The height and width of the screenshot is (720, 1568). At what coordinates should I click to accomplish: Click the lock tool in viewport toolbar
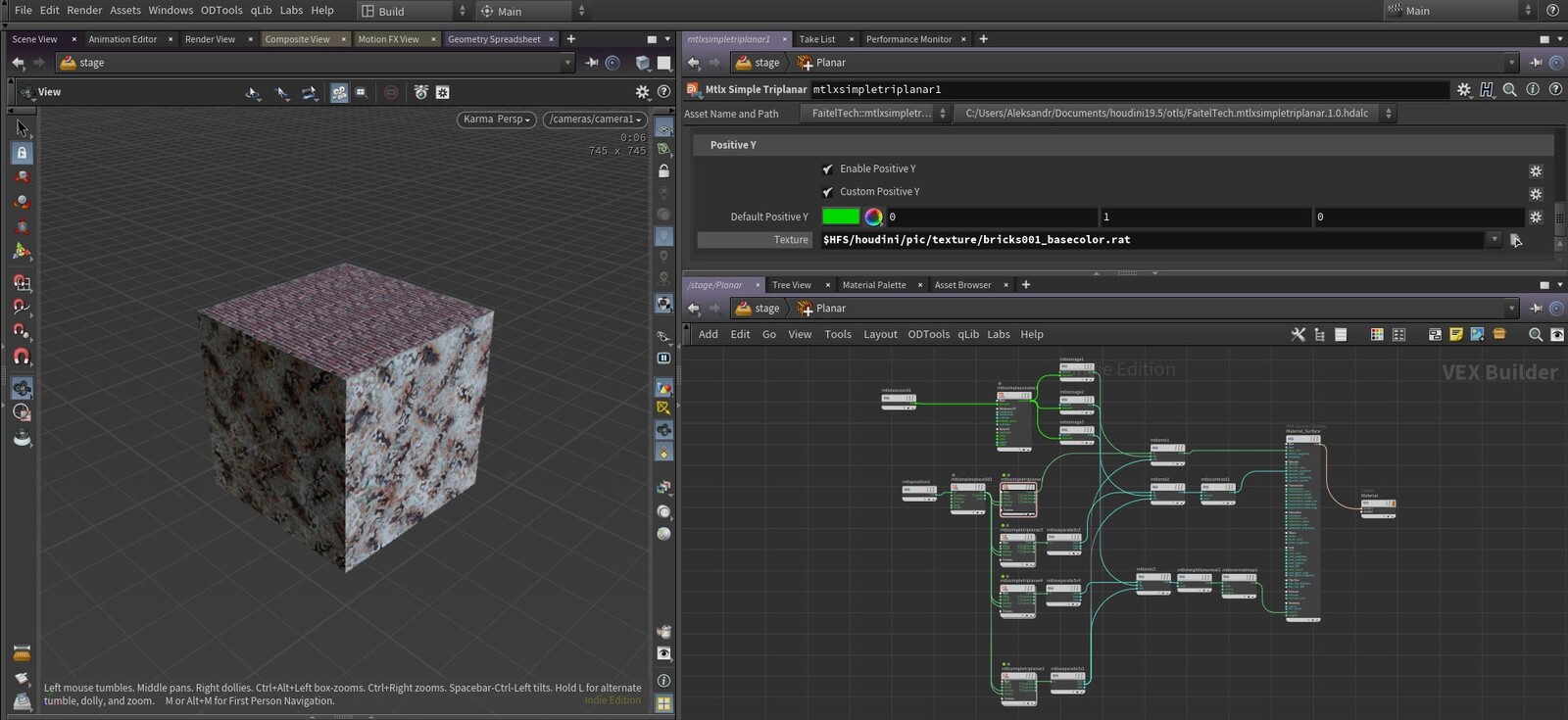(x=22, y=152)
